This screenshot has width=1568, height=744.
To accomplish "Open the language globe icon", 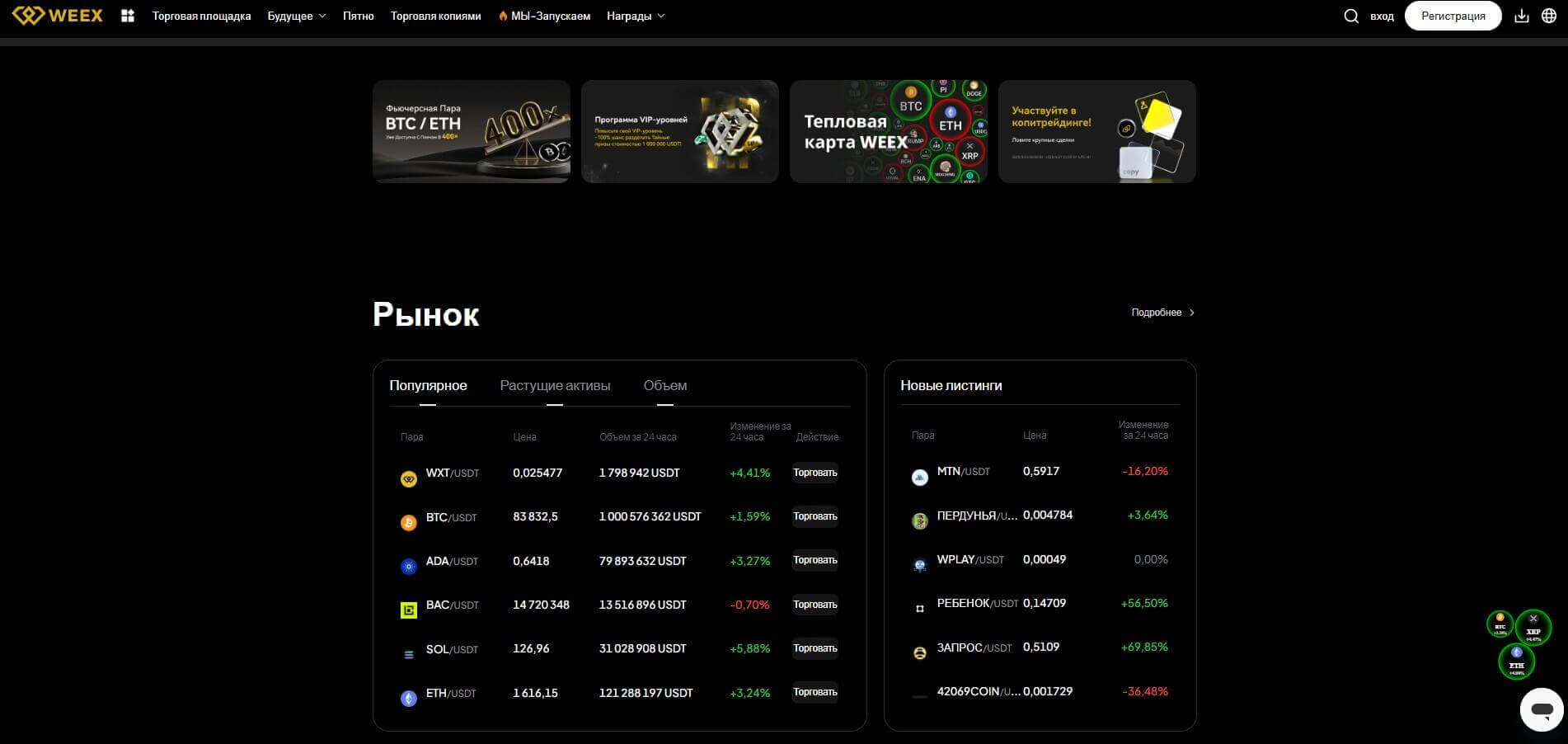I will click(x=1548, y=16).
